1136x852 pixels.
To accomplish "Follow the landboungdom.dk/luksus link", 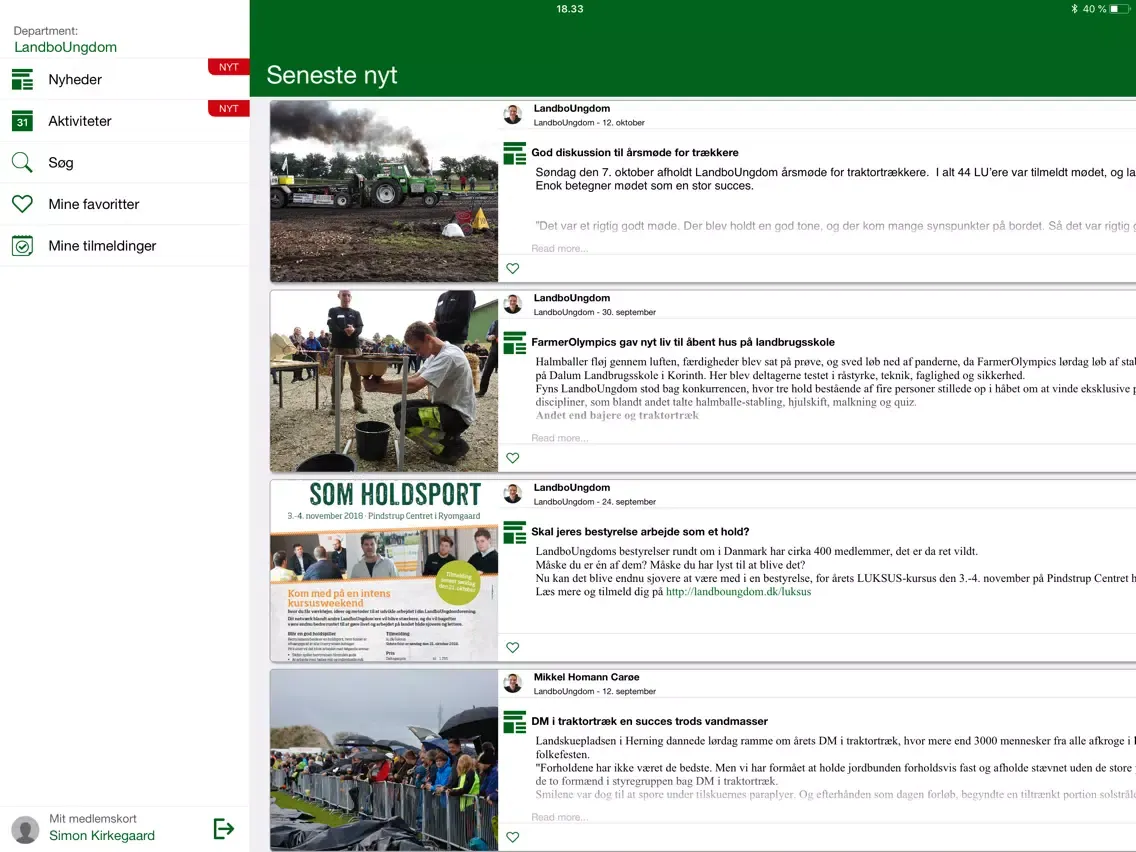I will click(x=738, y=592).
